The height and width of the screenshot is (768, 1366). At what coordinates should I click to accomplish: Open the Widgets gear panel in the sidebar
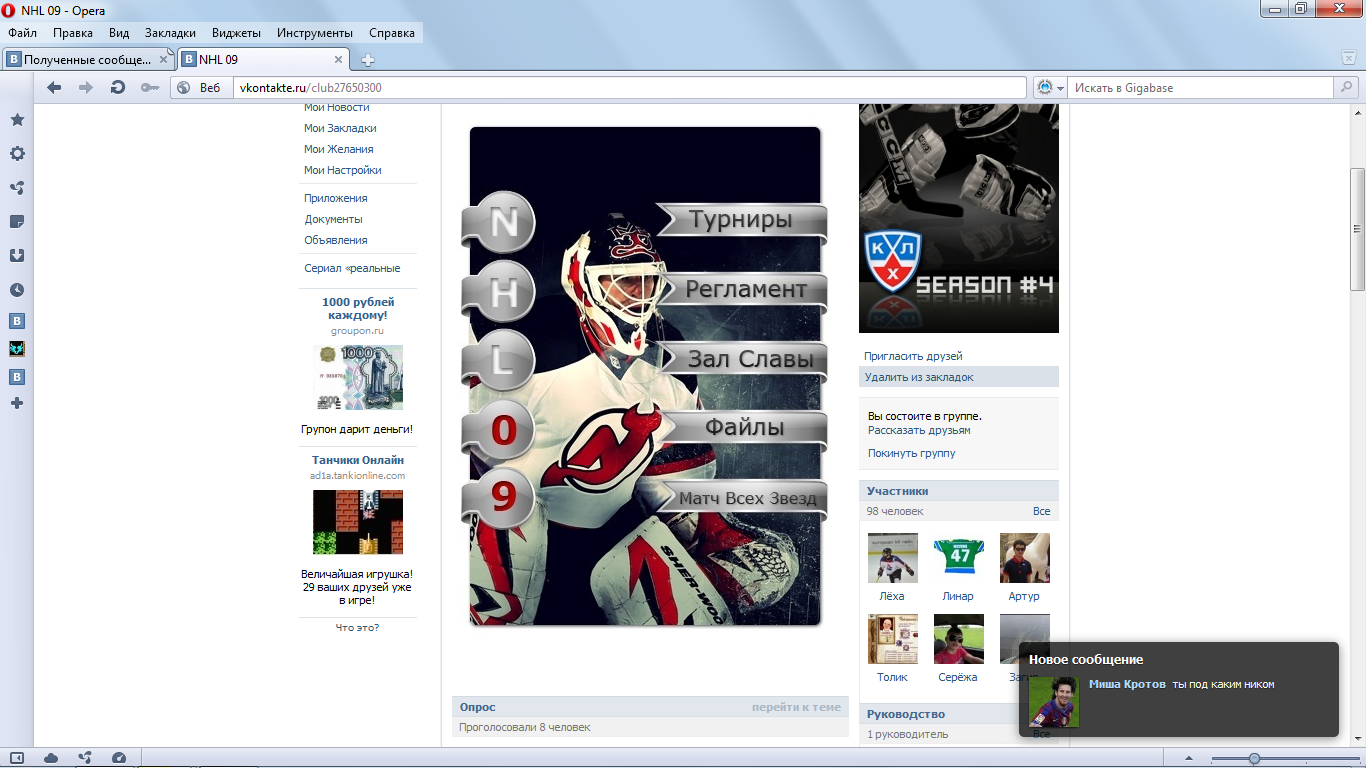(17, 154)
